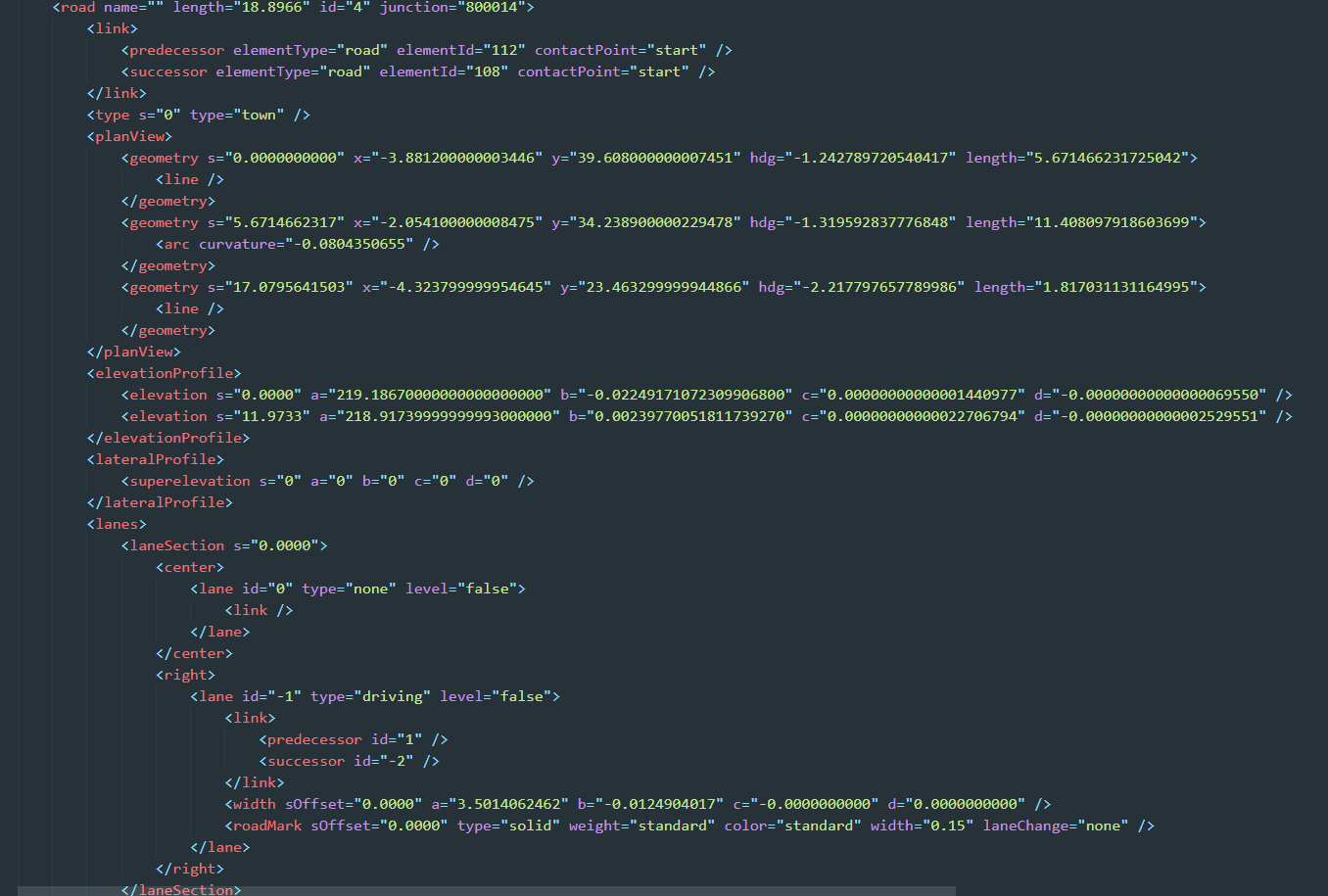Click the lane type value "none"
1328x896 pixels.
(x=370, y=589)
